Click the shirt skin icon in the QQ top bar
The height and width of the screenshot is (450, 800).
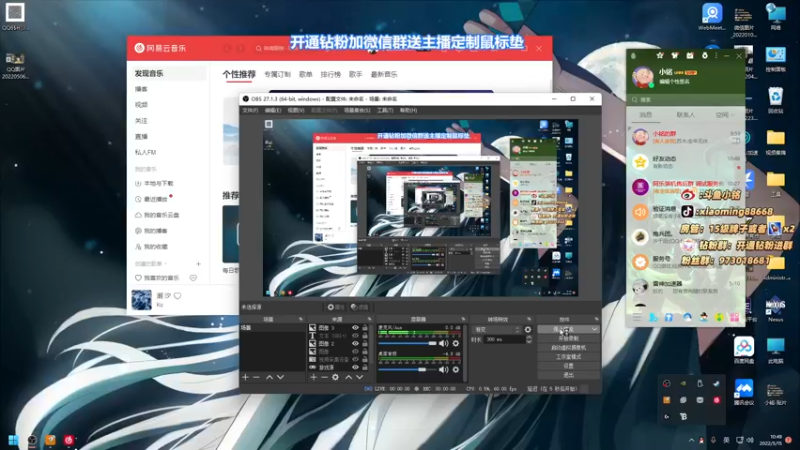pyautogui.click(x=674, y=55)
